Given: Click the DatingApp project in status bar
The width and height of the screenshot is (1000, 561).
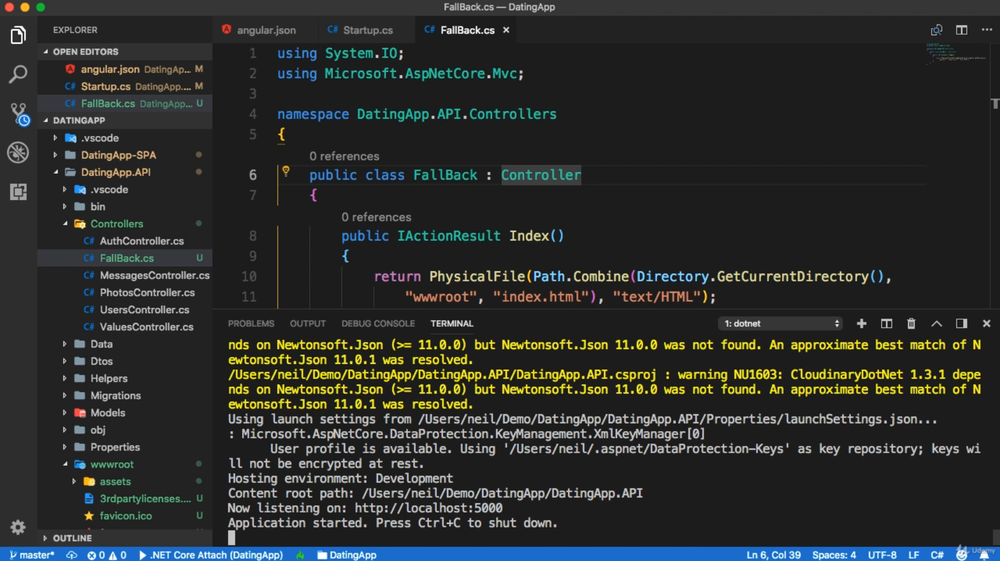Looking at the screenshot, I should point(347,555).
